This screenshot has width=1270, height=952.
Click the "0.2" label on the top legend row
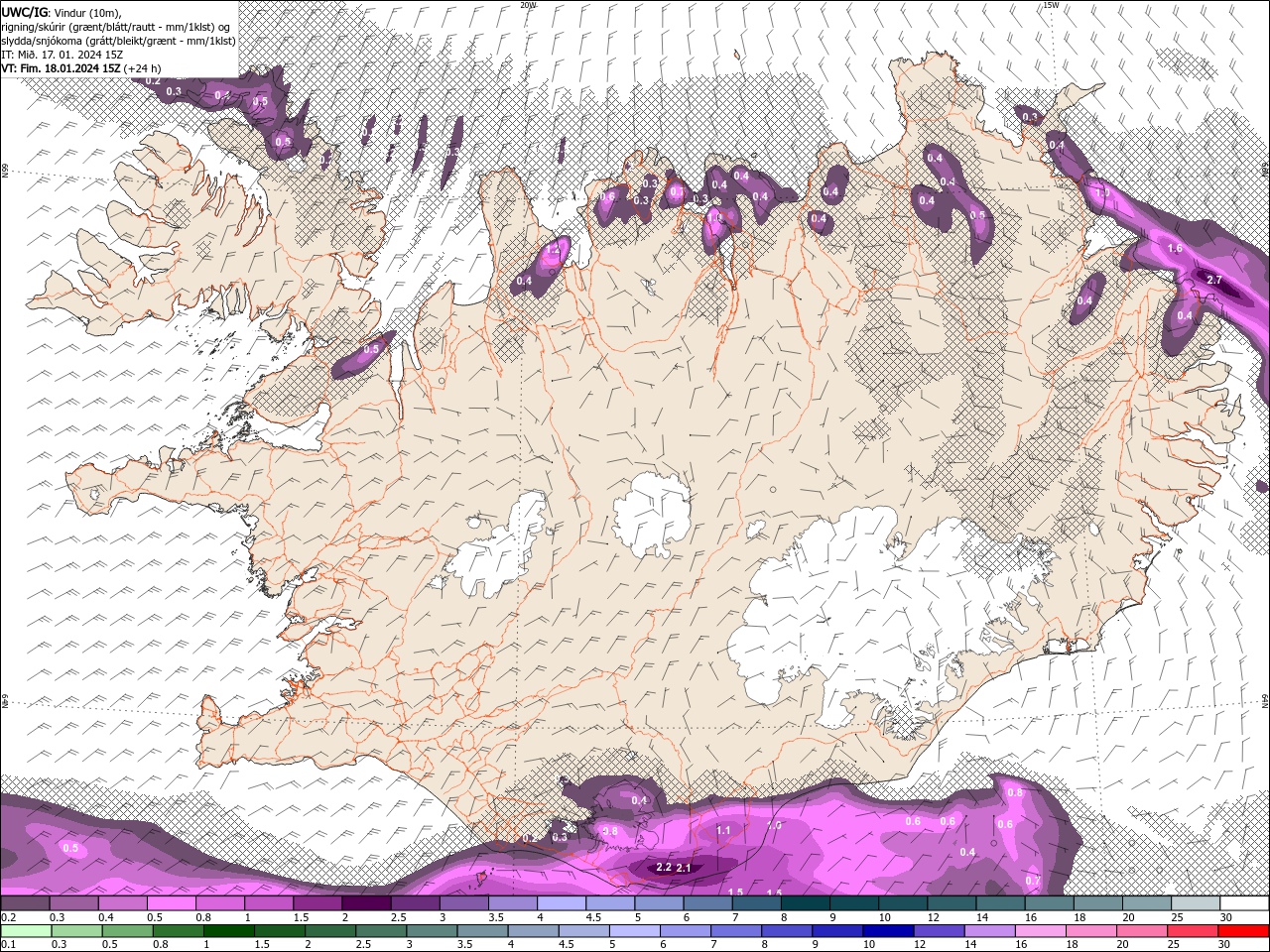8,917
